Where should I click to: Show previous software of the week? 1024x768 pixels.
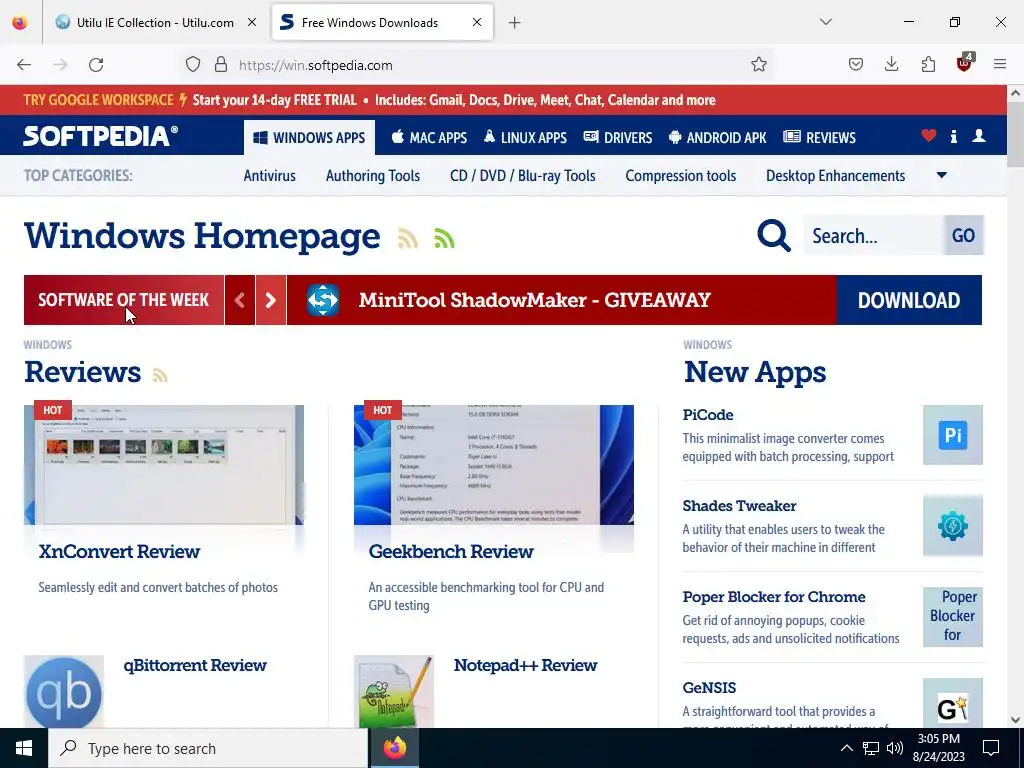pyautogui.click(x=240, y=300)
